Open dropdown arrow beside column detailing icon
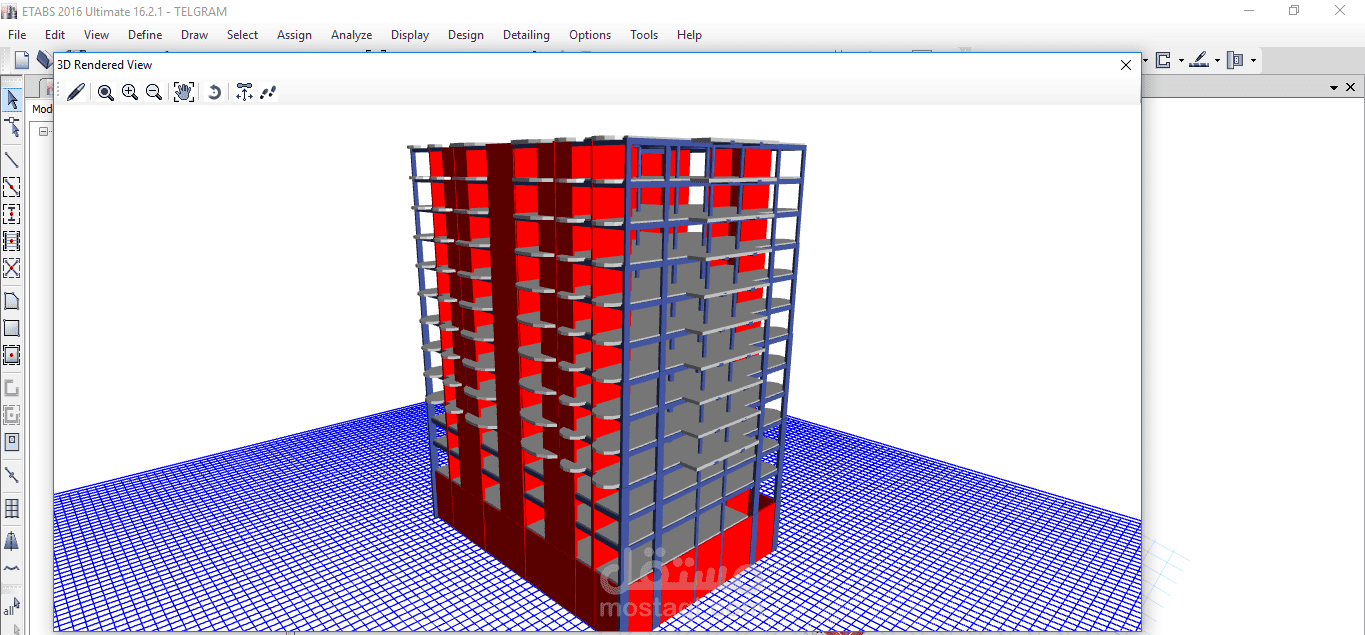The width and height of the screenshot is (1365, 635). pyautogui.click(x=1253, y=61)
